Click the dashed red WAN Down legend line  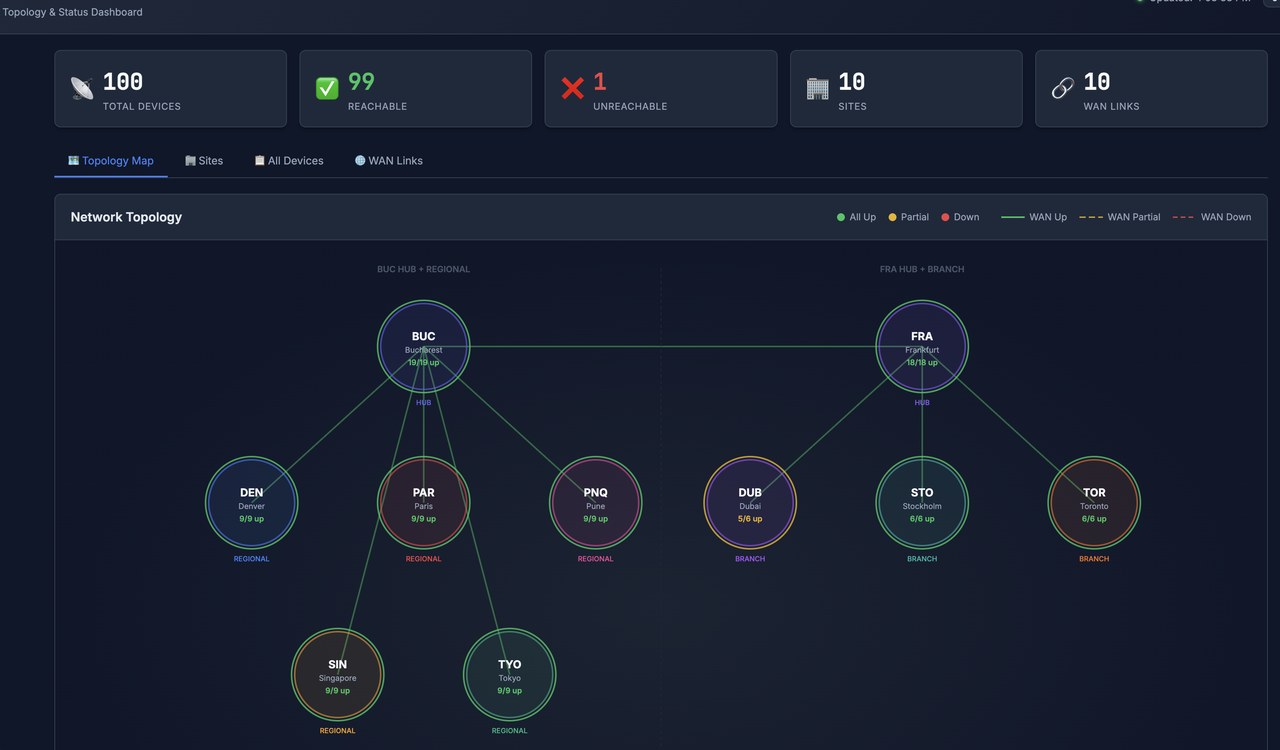1184,217
